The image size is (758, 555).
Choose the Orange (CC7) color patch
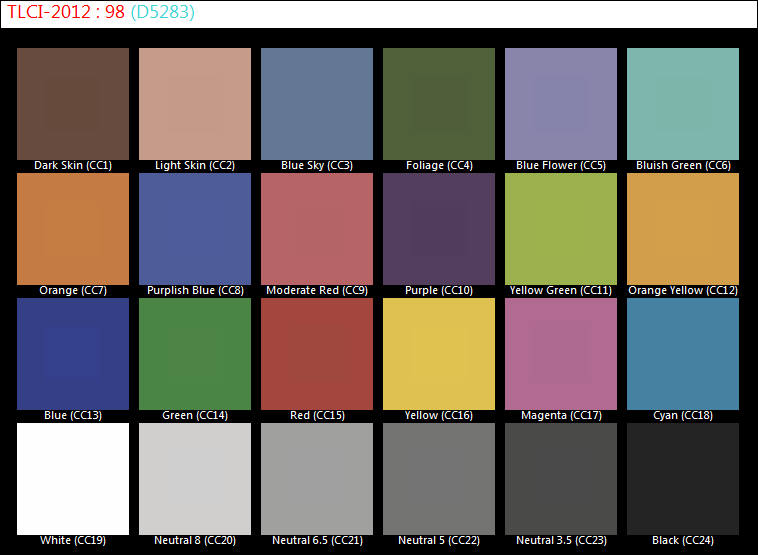(73, 228)
